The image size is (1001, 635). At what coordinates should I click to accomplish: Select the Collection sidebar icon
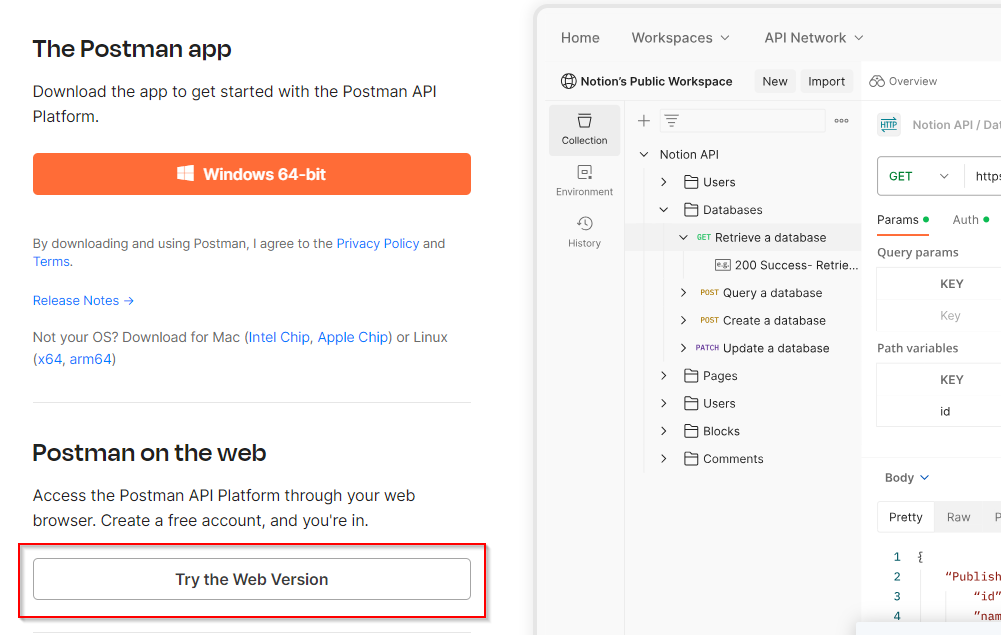tap(584, 130)
